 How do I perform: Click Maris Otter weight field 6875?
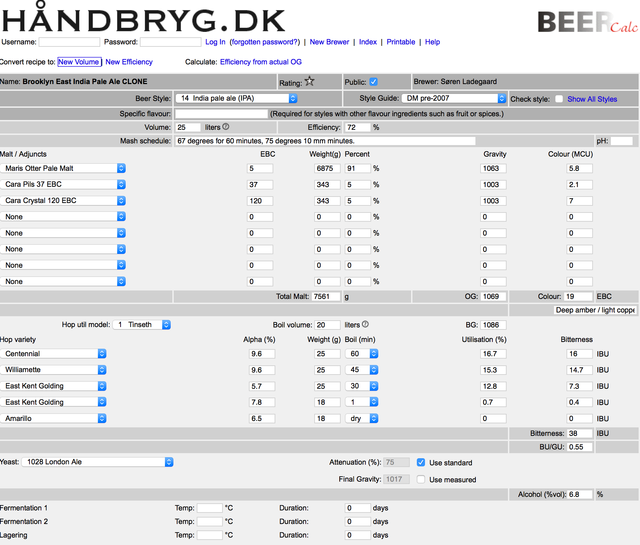point(327,168)
